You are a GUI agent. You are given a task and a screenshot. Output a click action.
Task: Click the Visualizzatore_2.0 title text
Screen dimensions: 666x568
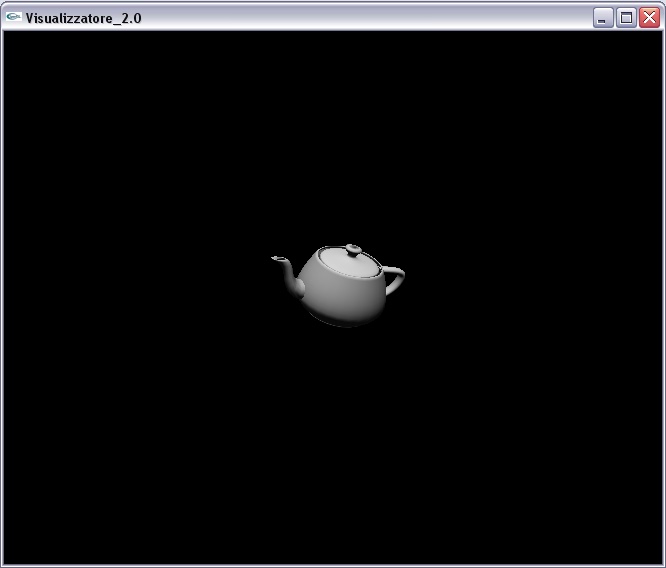(x=83, y=18)
